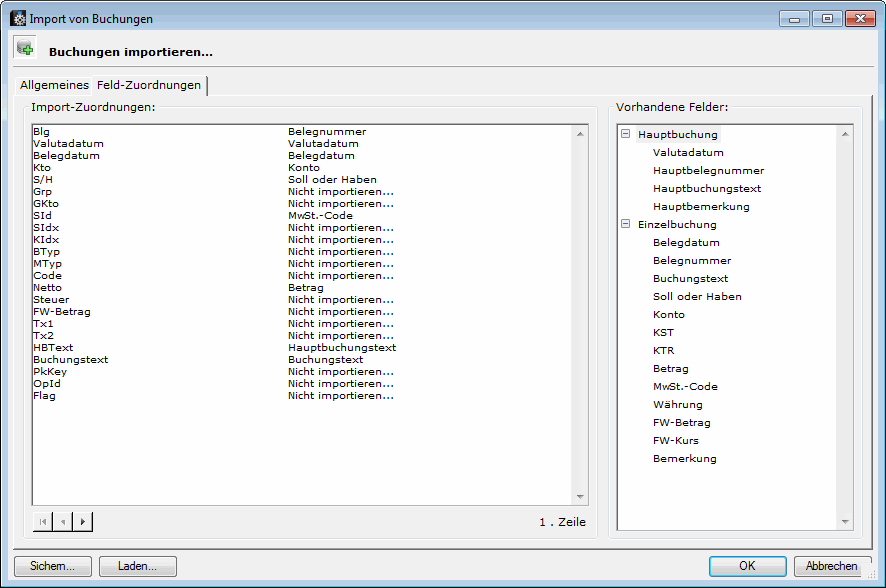Screen dimensions: 886x588
Task: Pick Währung from Einzelbuchung fields
Action: tap(677, 405)
